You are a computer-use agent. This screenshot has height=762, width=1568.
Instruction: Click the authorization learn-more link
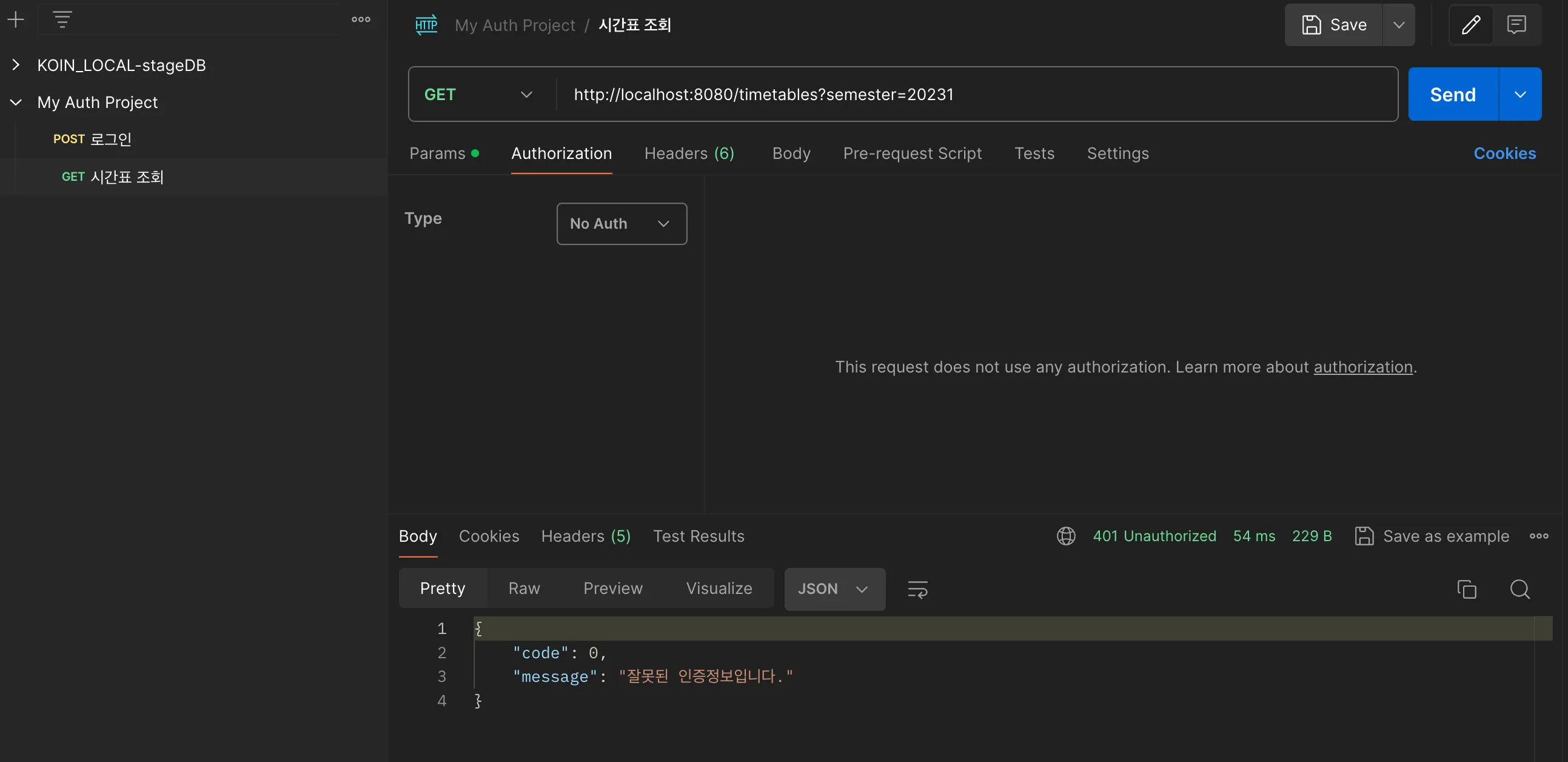coord(1362,366)
